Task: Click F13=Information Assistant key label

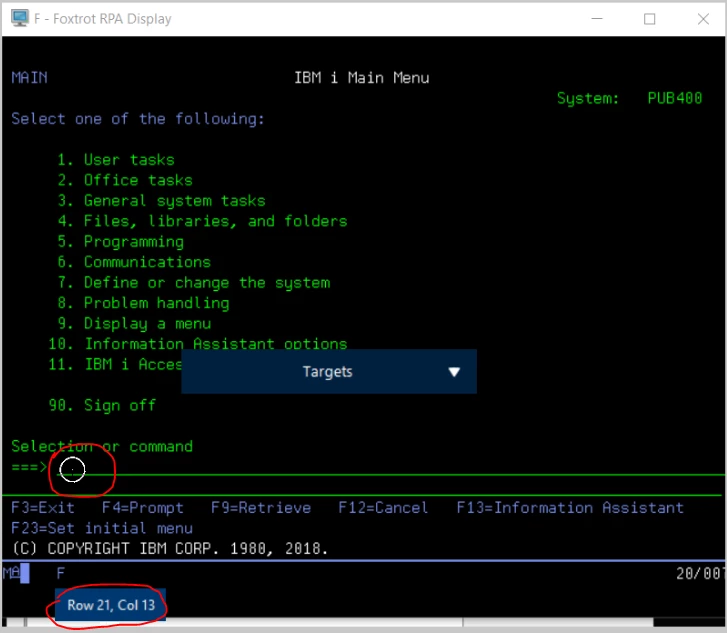Action: pyautogui.click(x=570, y=508)
